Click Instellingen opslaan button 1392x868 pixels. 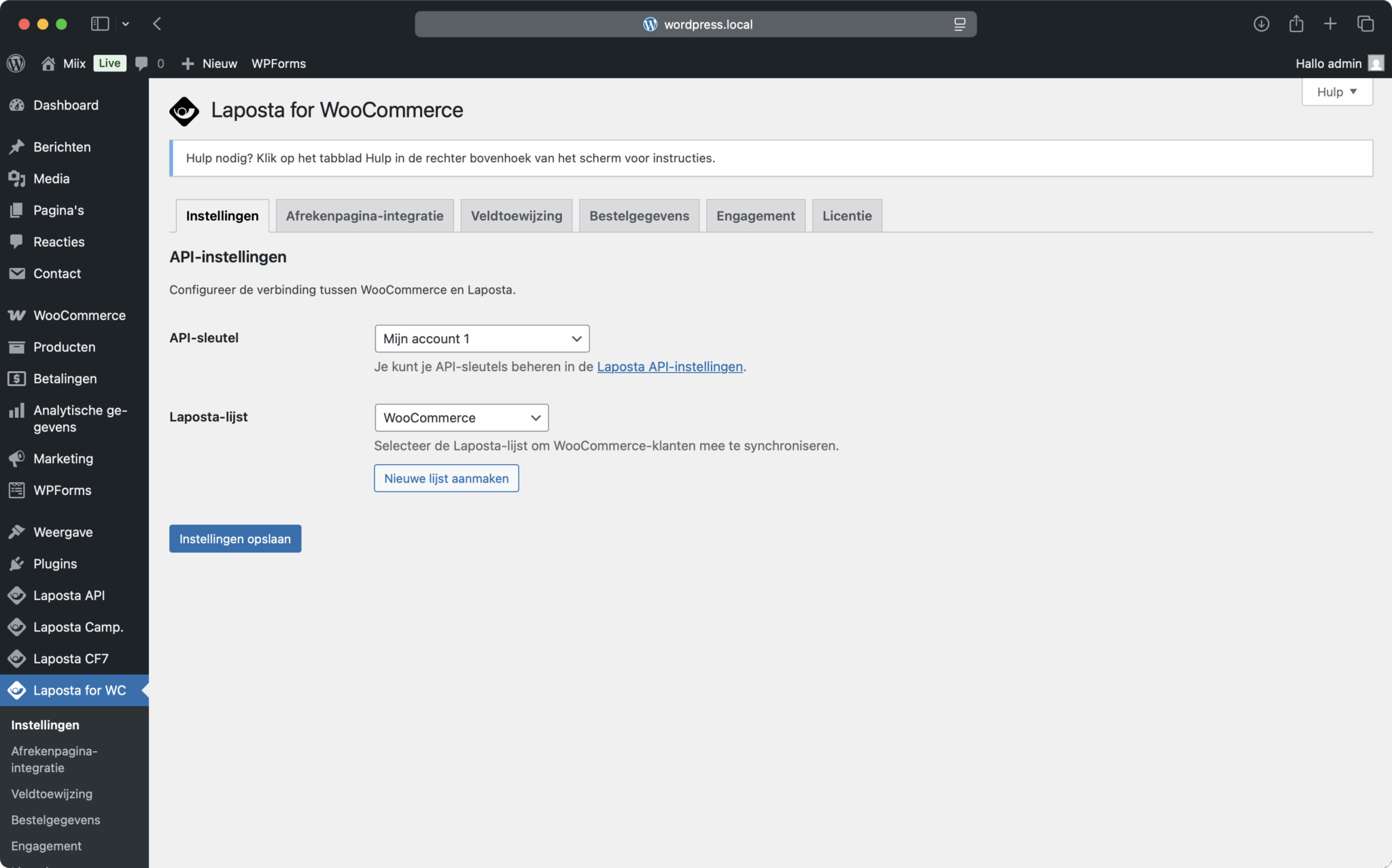235,539
